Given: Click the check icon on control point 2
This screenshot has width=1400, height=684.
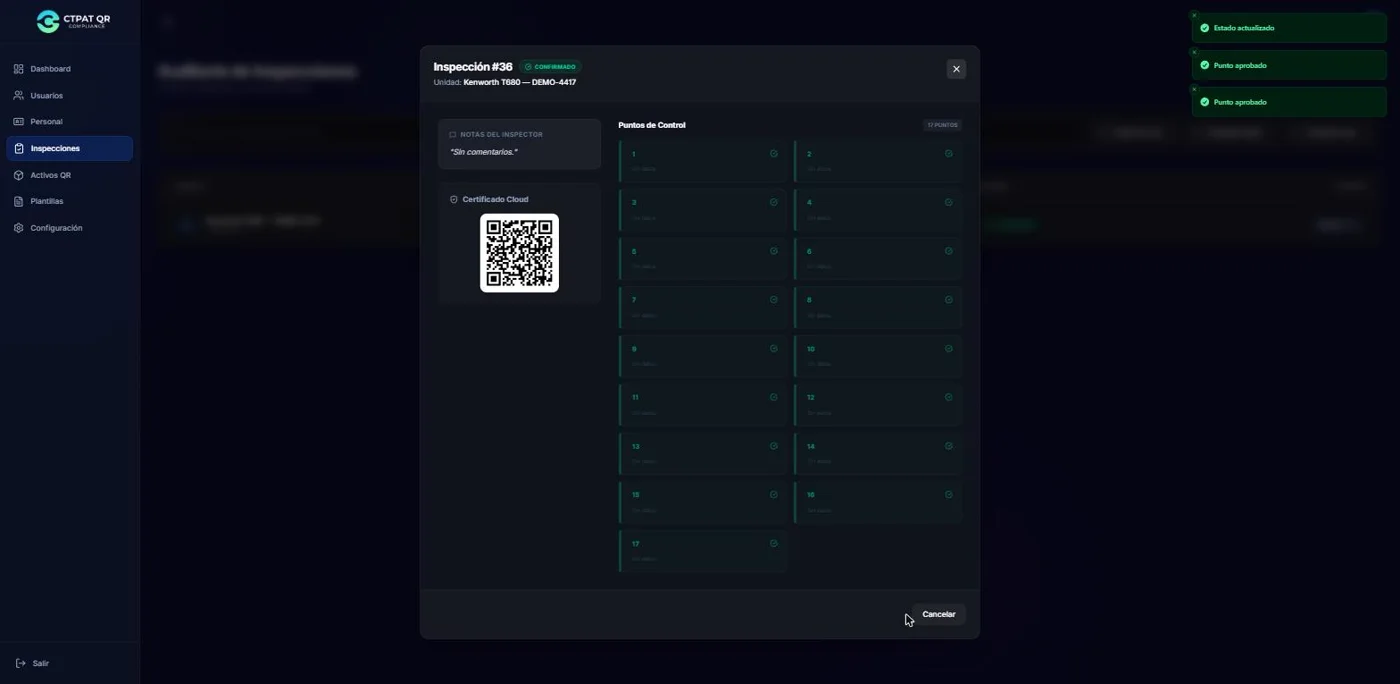Looking at the screenshot, I should pos(948,154).
